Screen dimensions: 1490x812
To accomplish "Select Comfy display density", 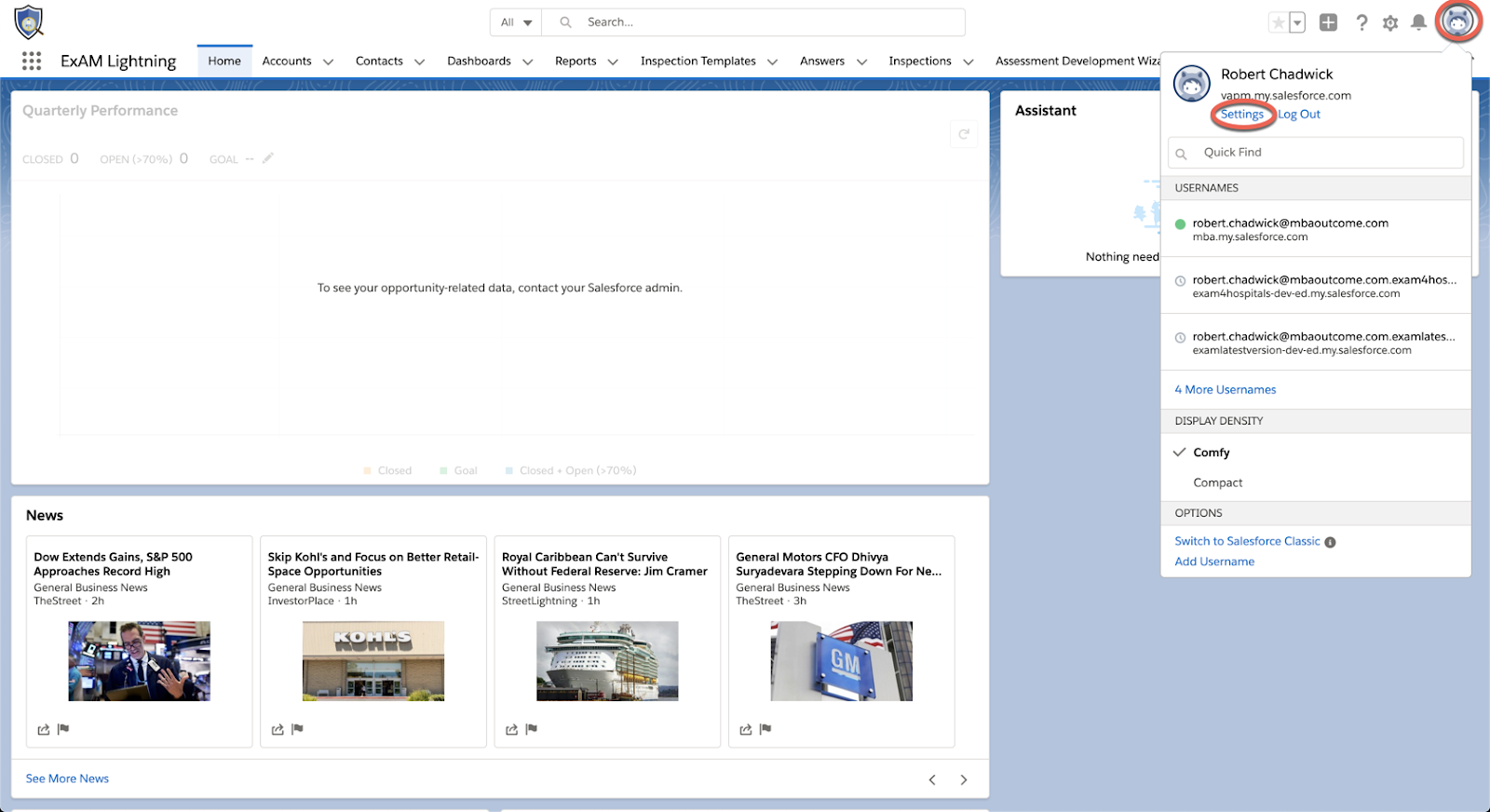I will pos(1212,453).
